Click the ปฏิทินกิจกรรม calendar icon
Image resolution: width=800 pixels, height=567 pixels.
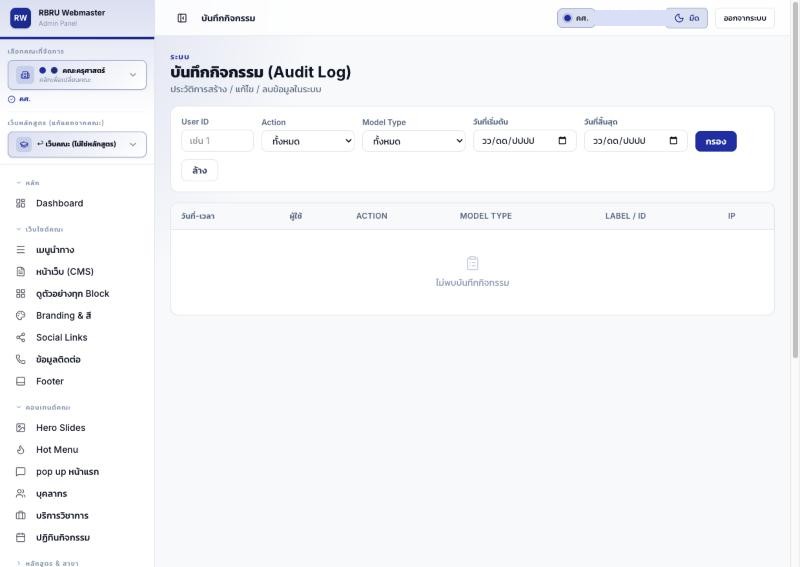click(x=20, y=537)
